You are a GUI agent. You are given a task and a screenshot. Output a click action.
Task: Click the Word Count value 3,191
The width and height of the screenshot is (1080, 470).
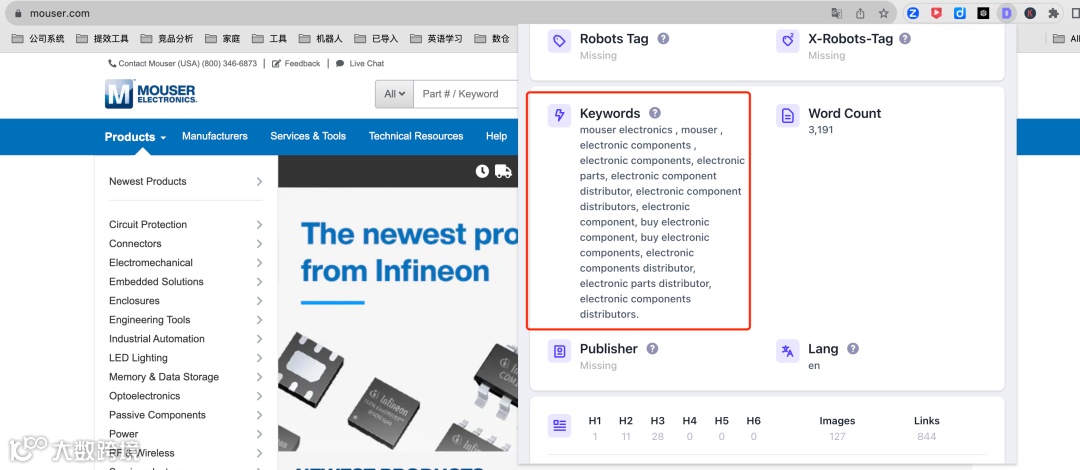point(821,129)
